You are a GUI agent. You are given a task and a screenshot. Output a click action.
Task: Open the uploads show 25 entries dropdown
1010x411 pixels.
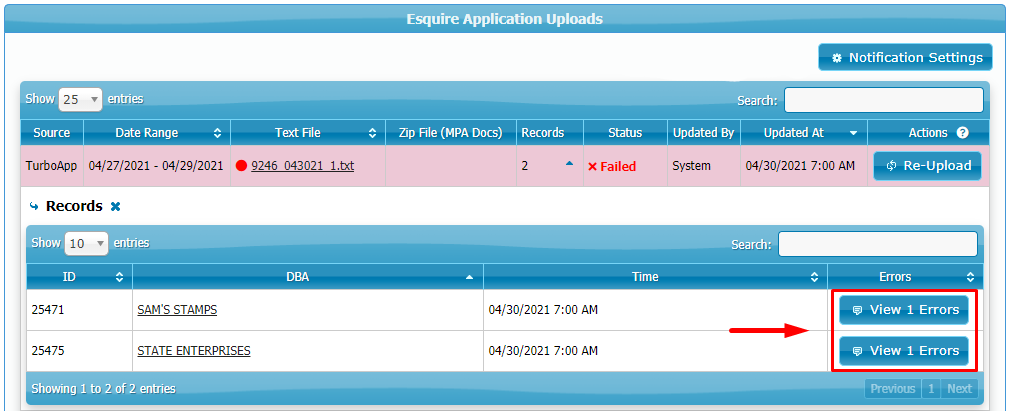[81, 100]
